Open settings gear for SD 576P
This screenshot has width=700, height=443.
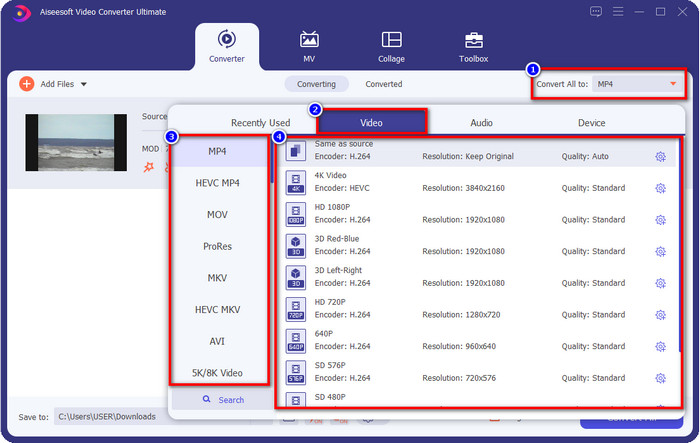pyautogui.click(x=660, y=378)
